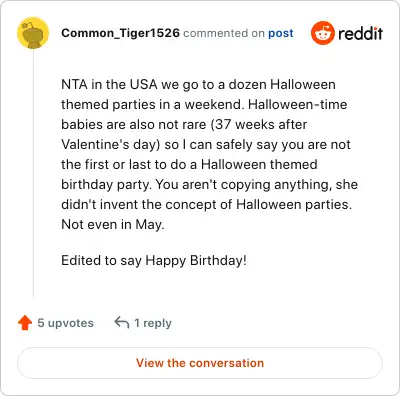The height and width of the screenshot is (396, 400).
Task: Click the "Not even in May." sentence
Action: click(113, 224)
